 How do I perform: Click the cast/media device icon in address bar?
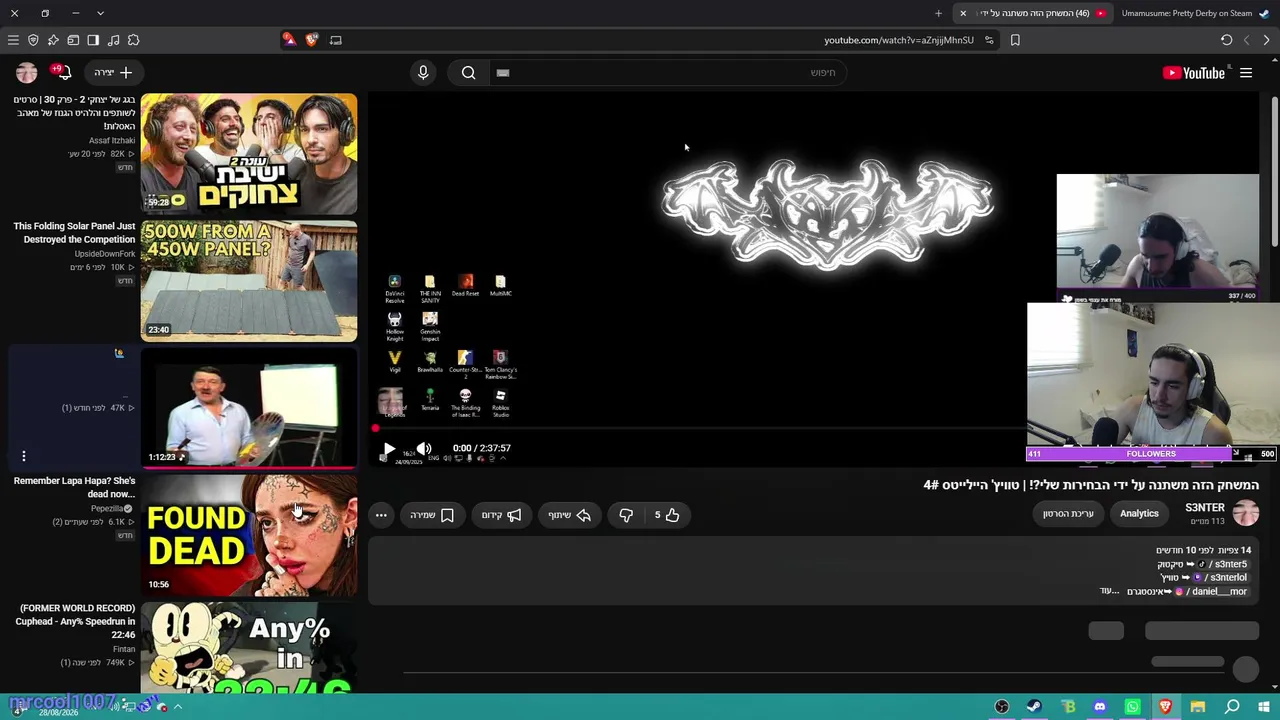click(336, 40)
